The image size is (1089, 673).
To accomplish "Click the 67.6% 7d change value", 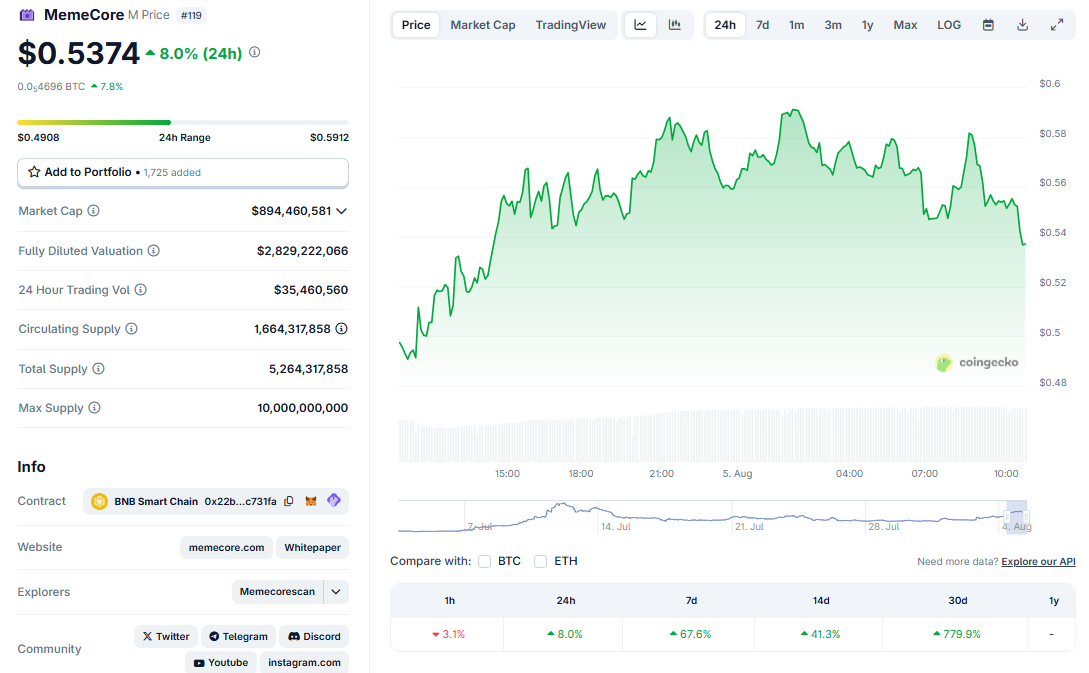I will pyautogui.click(x=690, y=634).
